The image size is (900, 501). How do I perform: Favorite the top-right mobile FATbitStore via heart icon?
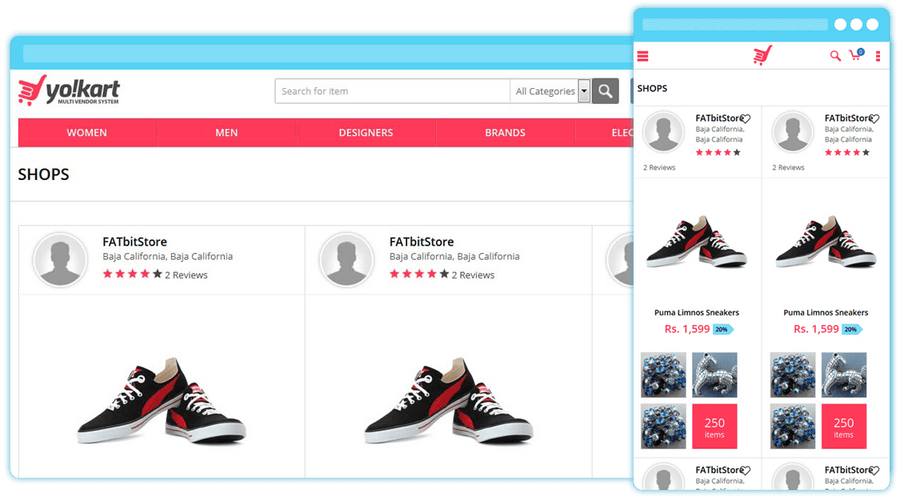[874, 119]
